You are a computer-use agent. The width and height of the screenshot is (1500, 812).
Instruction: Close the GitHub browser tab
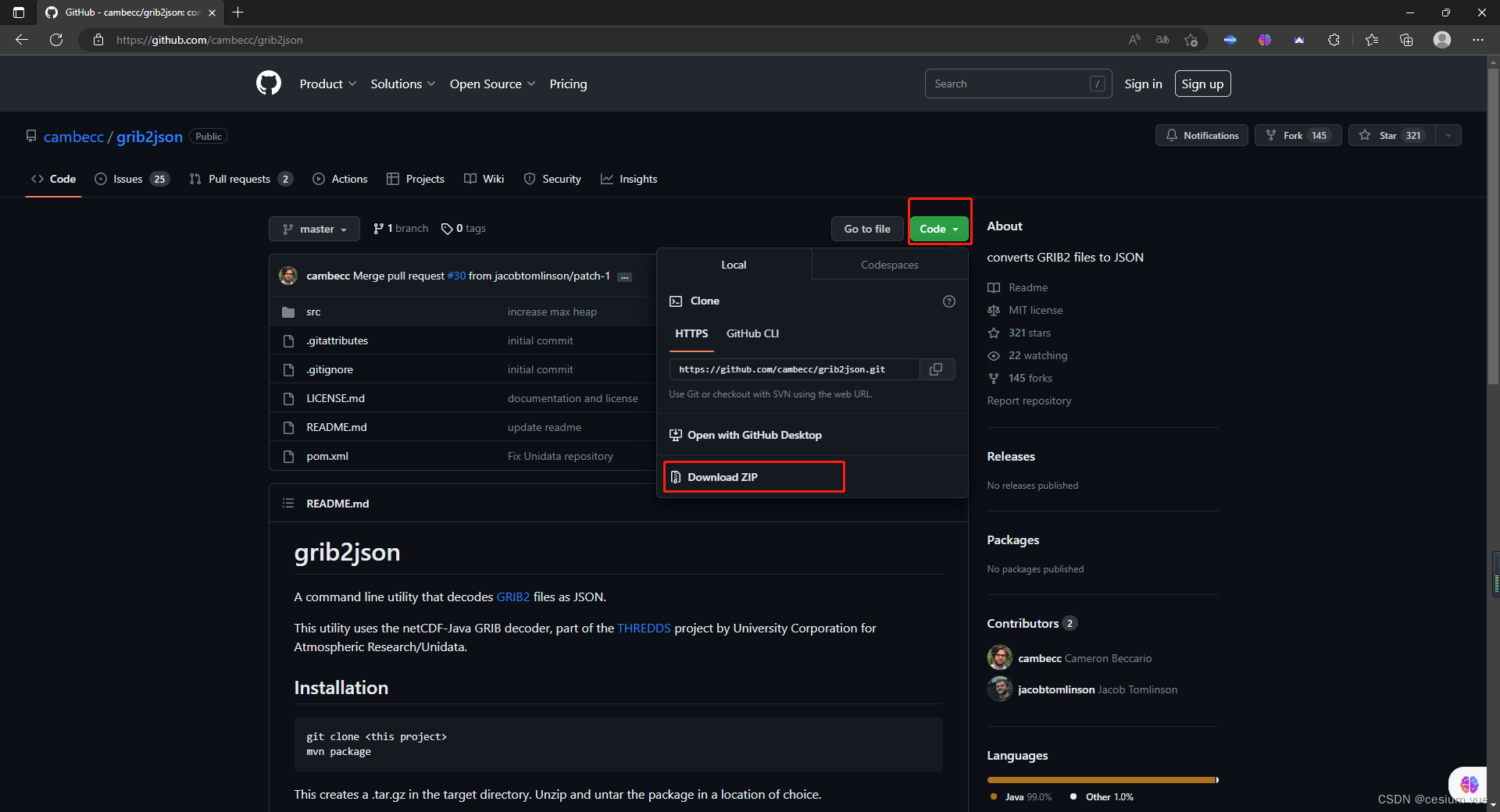click(x=212, y=12)
